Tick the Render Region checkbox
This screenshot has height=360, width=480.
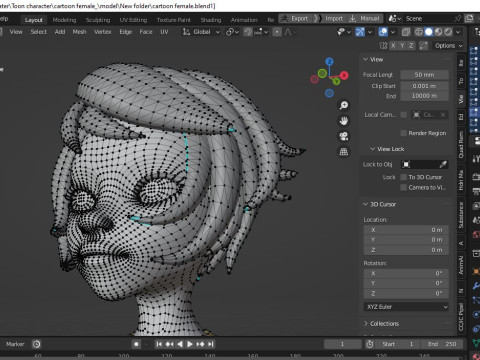click(404, 133)
